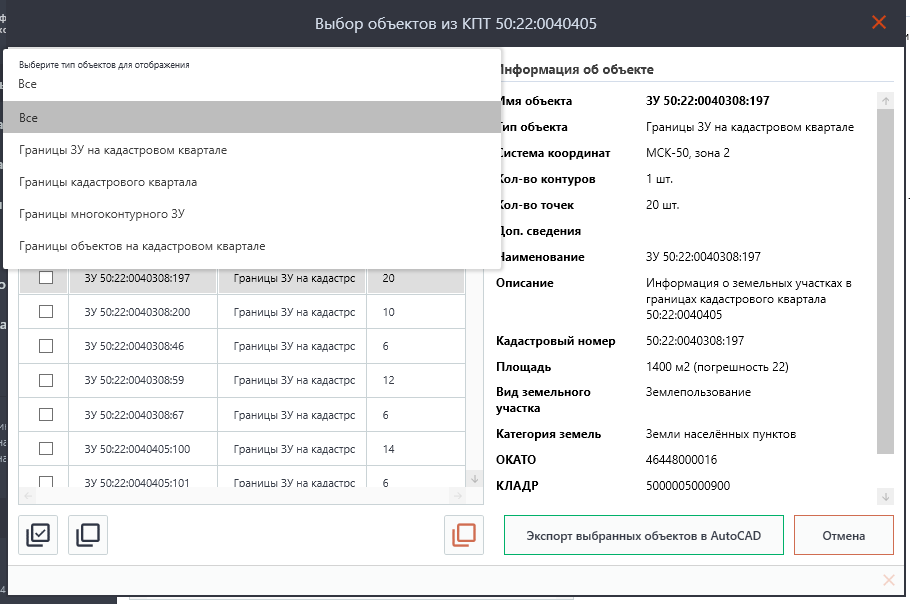Pick 'Границы кадастрового квартала' from the list
The image size is (910, 604).
click(108, 182)
